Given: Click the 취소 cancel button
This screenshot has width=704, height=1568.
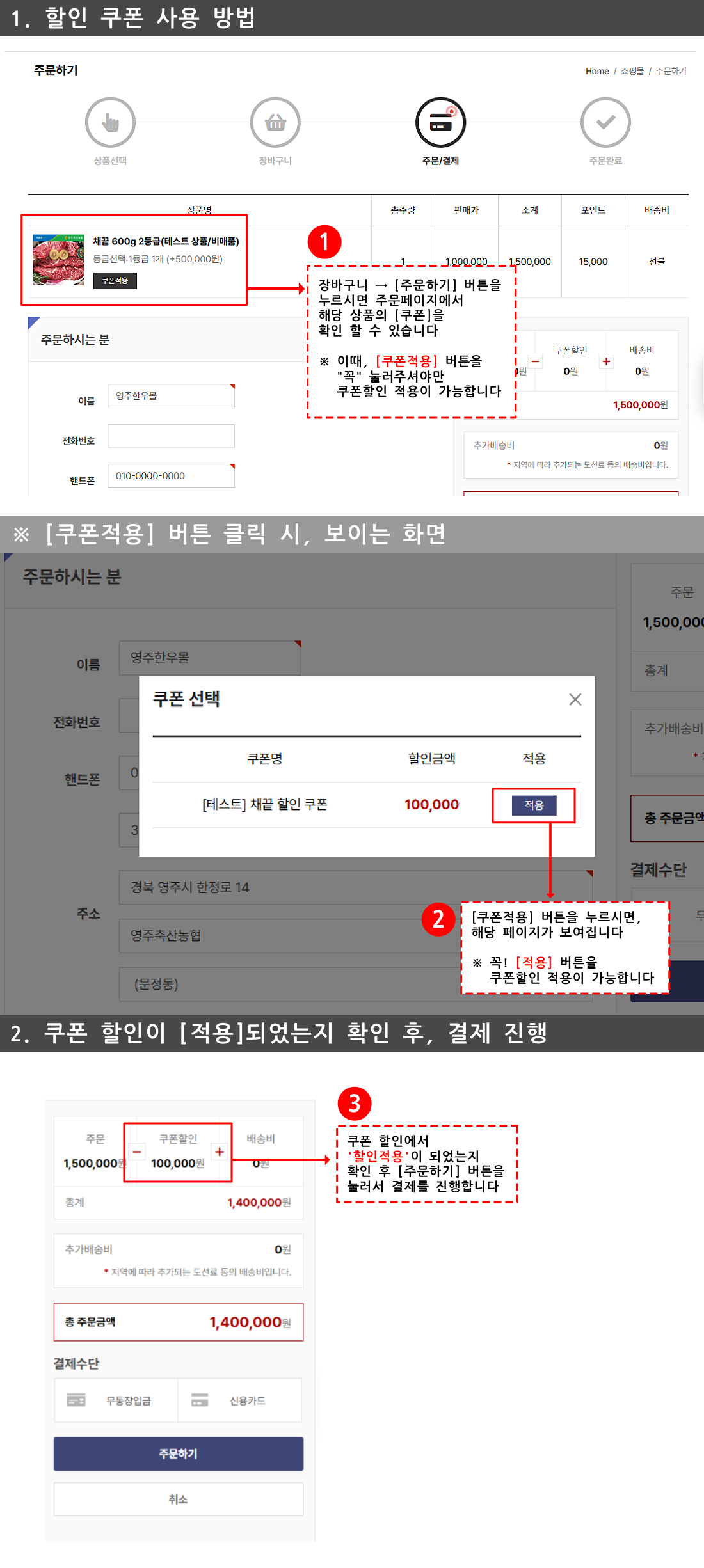Looking at the screenshot, I should (x=178, y=1499).
